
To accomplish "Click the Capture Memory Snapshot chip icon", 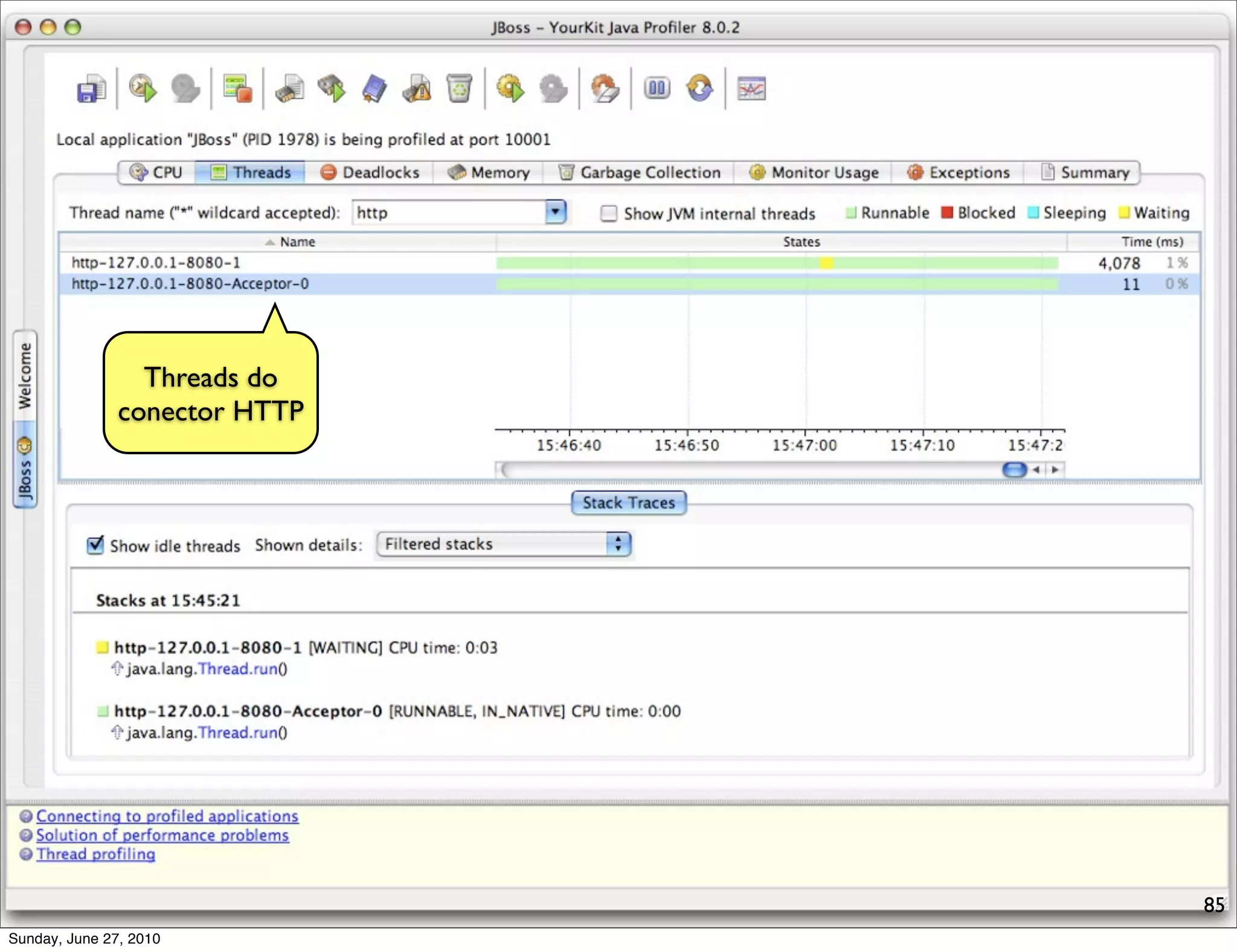I will click(289, 89).
